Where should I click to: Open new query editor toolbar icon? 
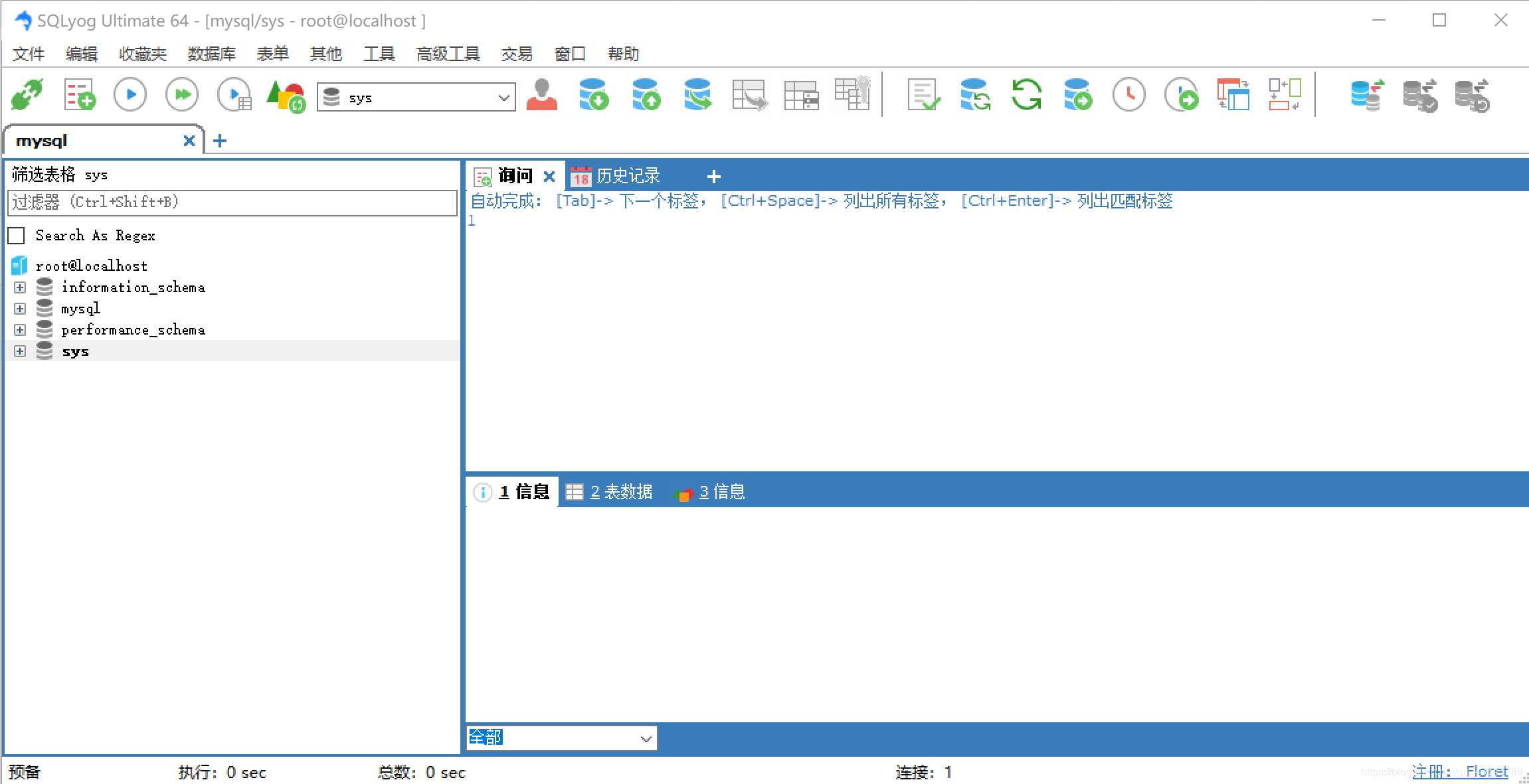(x=80, y=96)
